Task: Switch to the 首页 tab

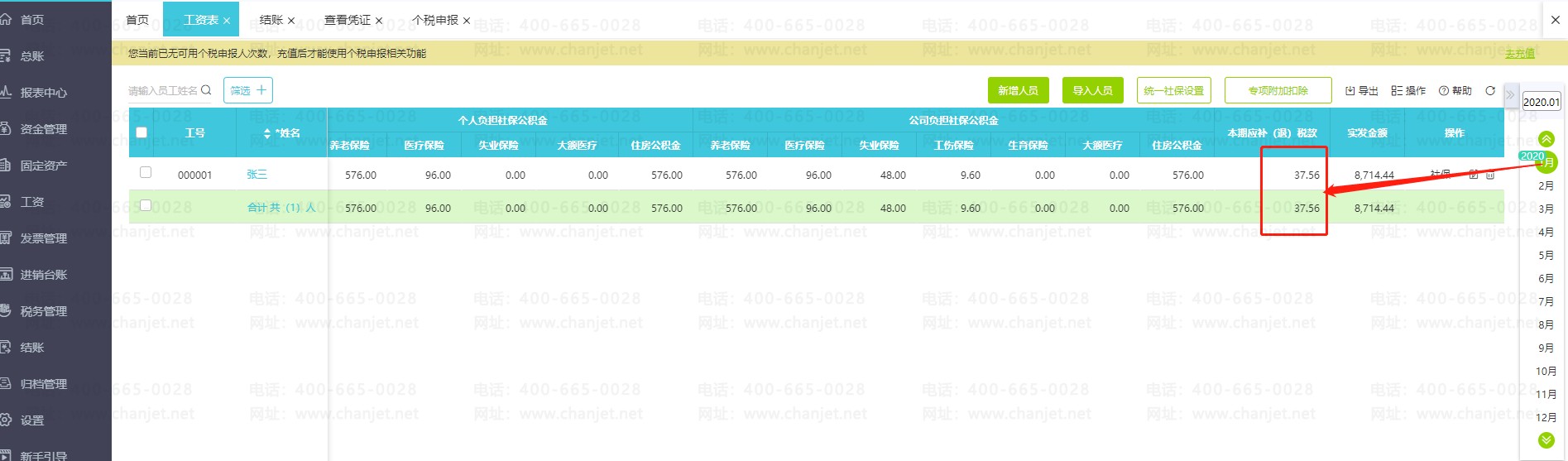Action: [x=137, y=20]
